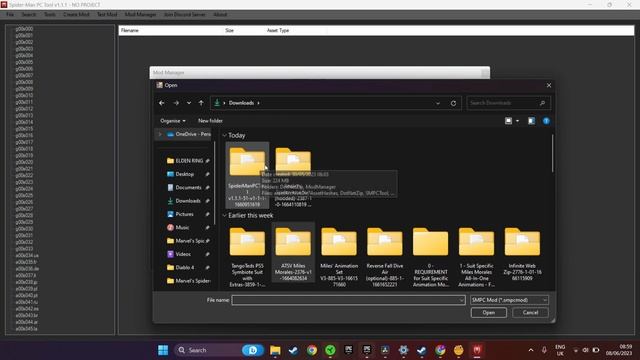Click the Cancel button

pos(530,313)
